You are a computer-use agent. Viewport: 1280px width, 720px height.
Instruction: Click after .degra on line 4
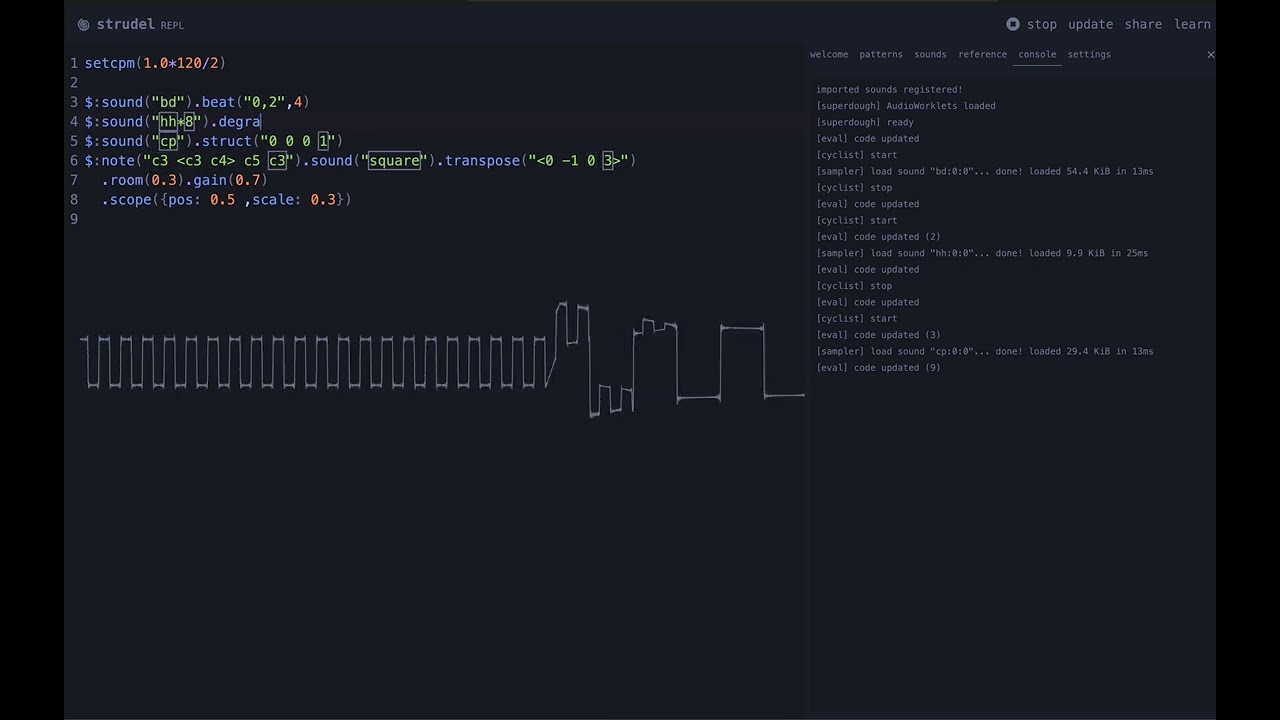(261, 122)
